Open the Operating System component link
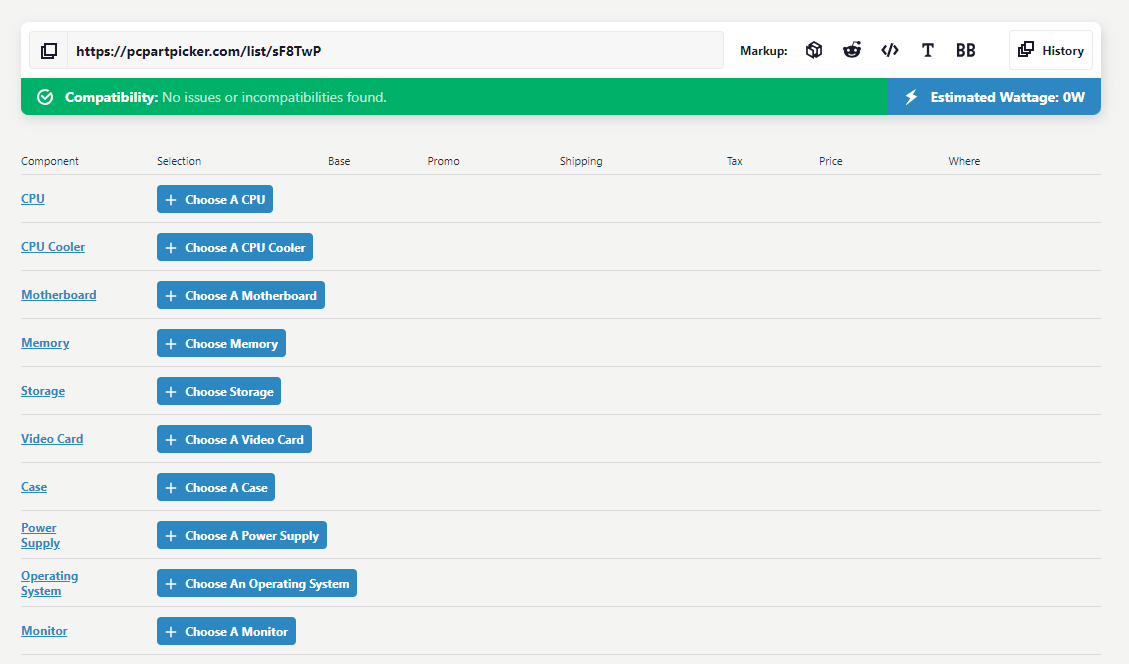This screenshot has height=664, width=1129. pyautogui.click(x=49, y=583)
